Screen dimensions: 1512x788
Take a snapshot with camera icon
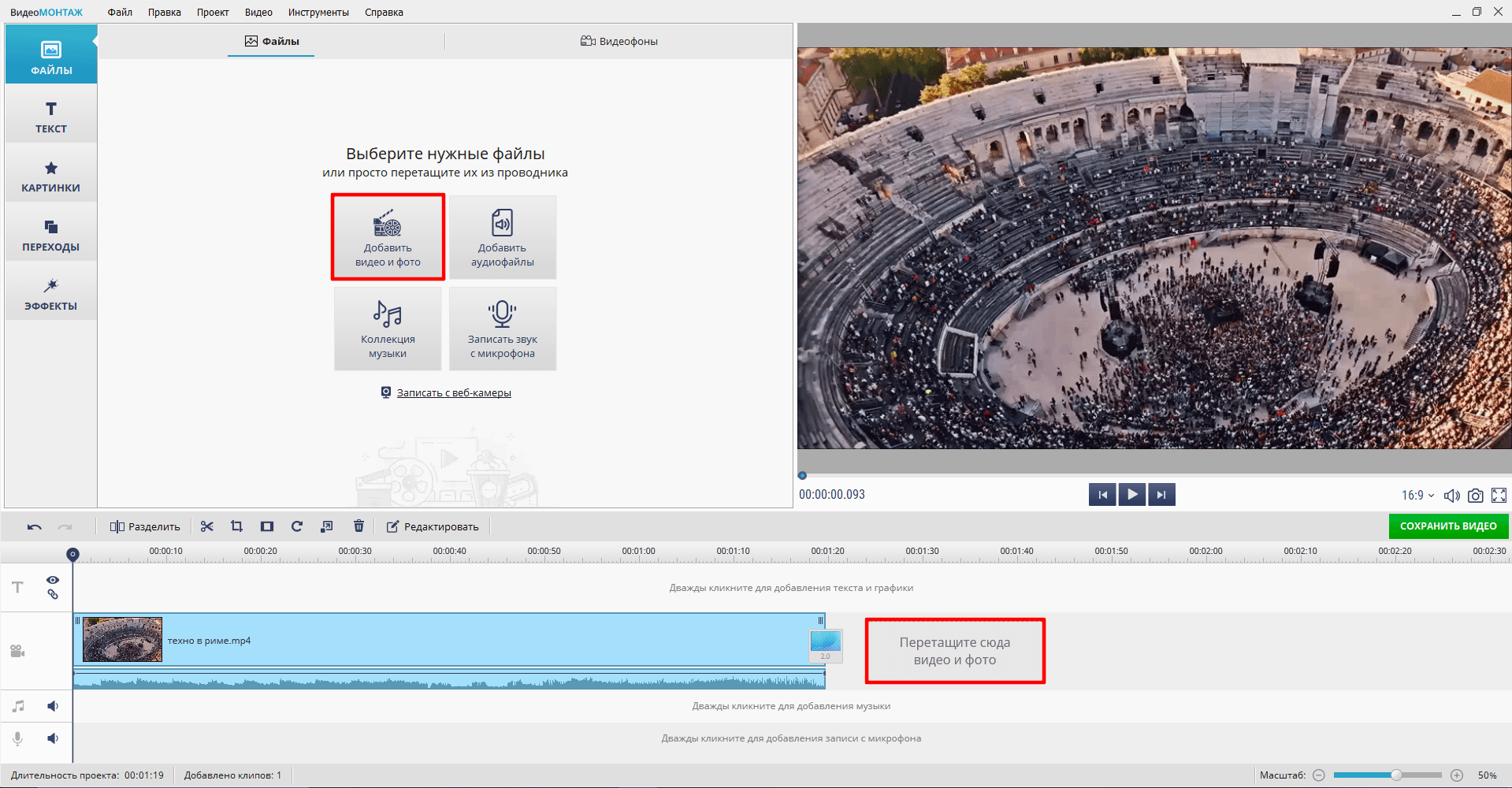tap(1475, 496)
